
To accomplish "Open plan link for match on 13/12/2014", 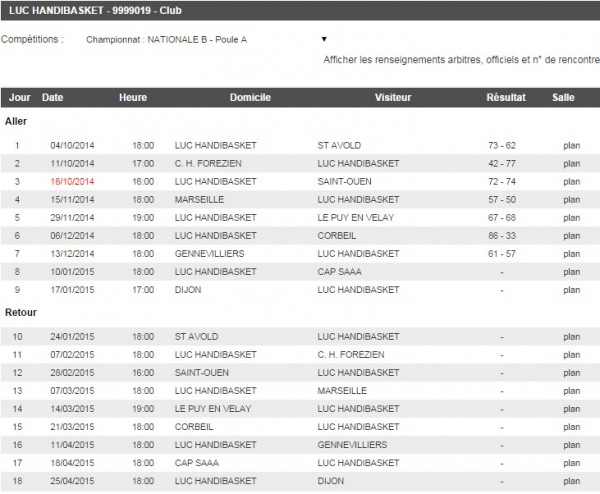I will (x=571, y=253).
